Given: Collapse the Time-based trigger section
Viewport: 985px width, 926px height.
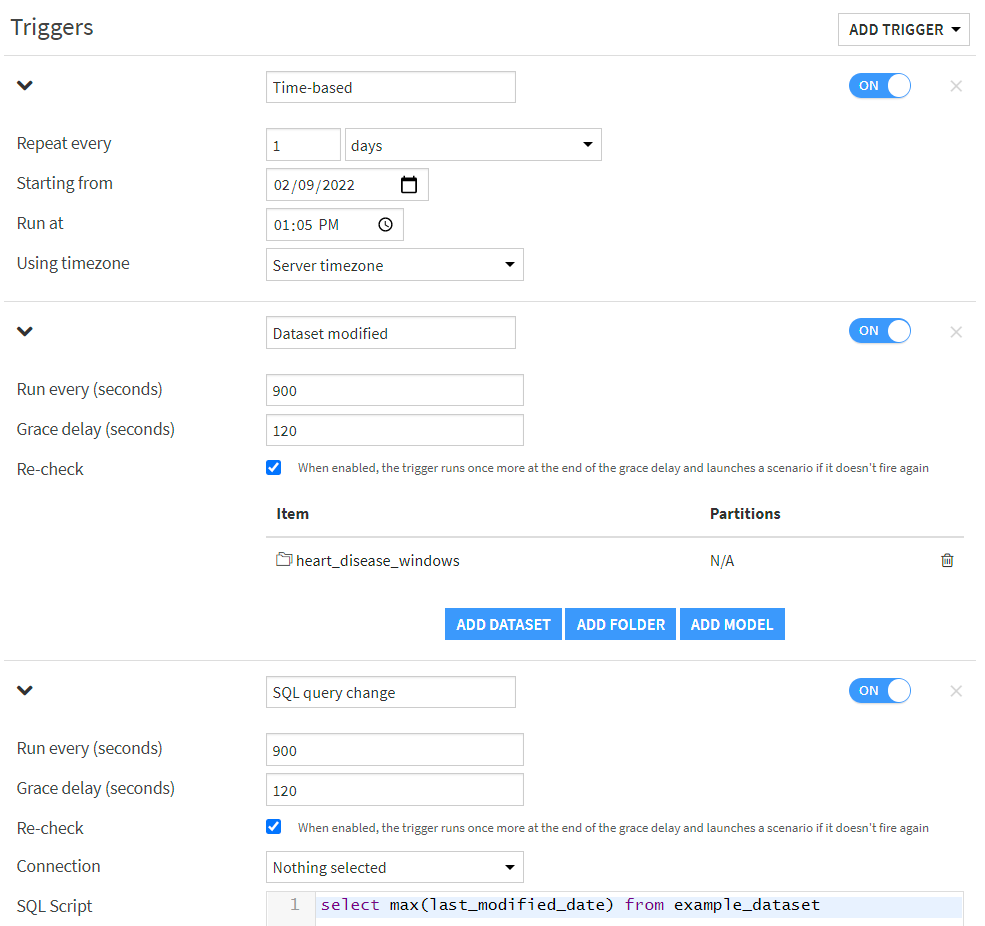Looking at the screenshot, I should pos(24,85).
